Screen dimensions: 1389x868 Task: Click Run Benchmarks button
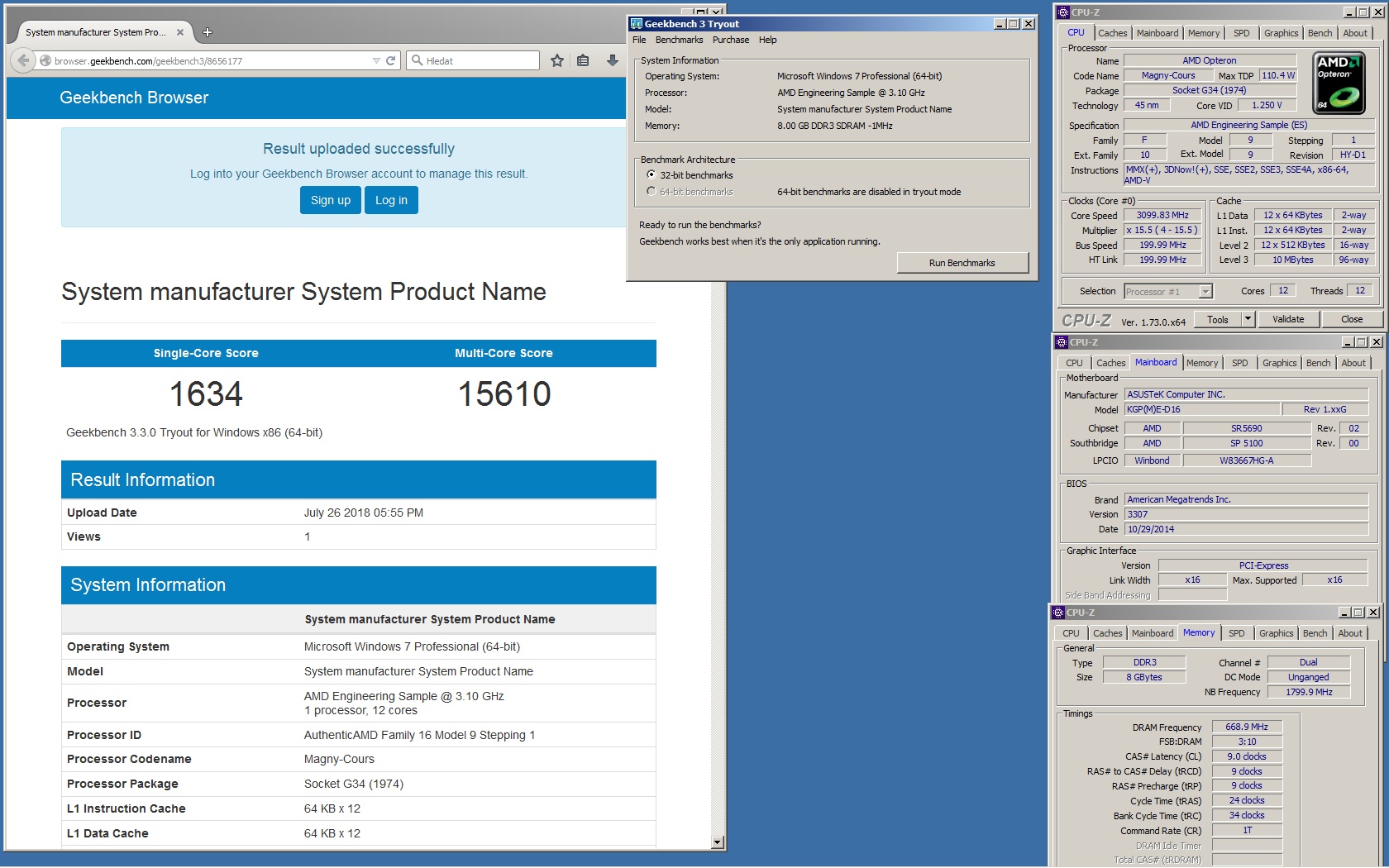[x=962, y=263]
